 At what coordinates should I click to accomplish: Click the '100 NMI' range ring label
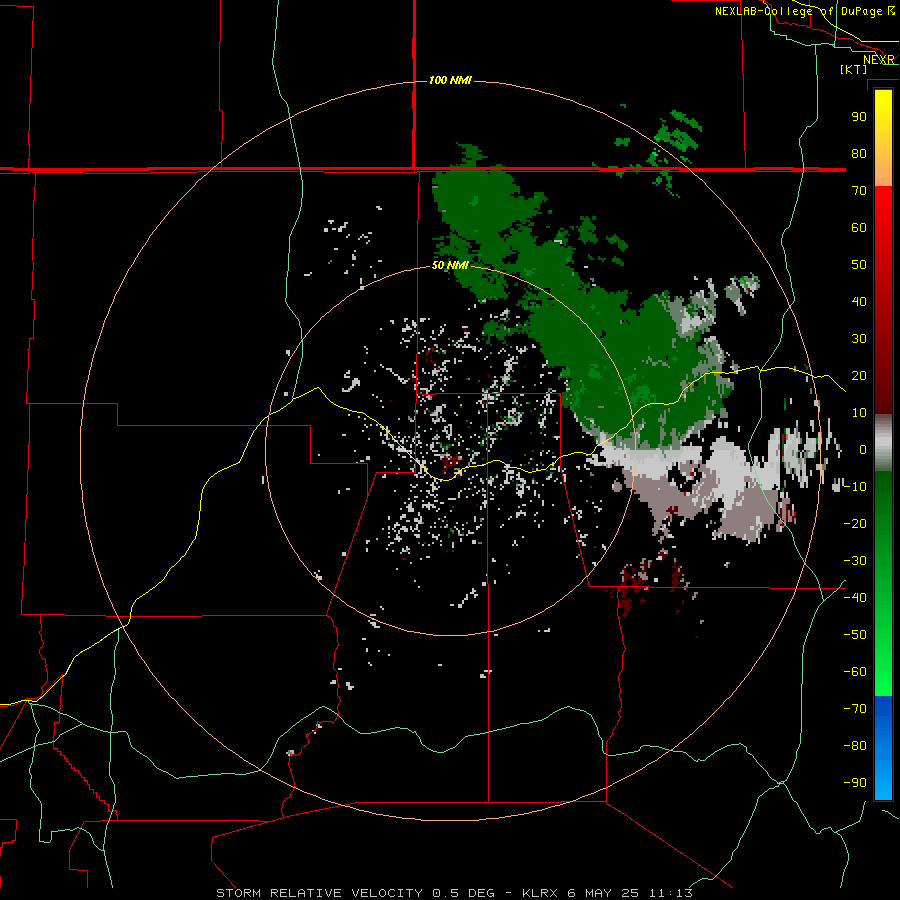coord(450,80)
